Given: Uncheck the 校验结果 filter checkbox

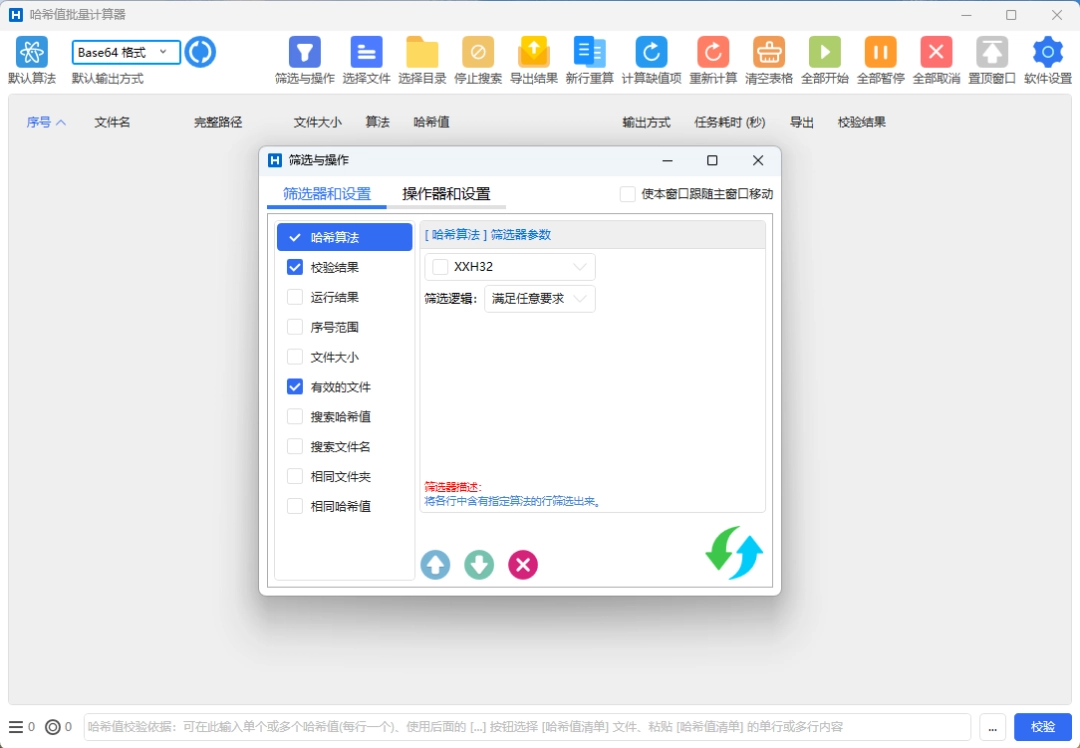Looking at the screenshot, I should pos(292,267).
